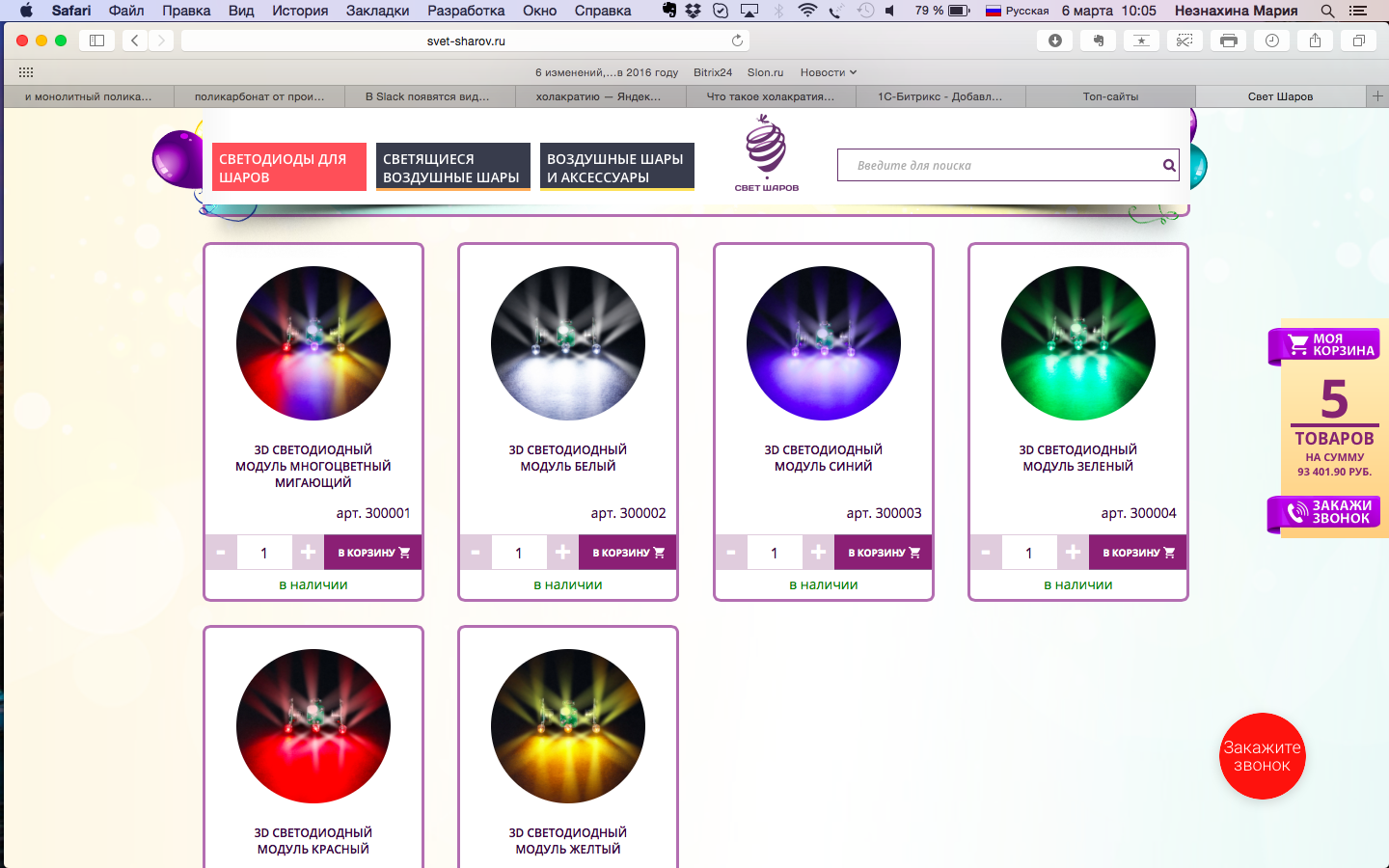Switch to the Топ-сайты tab
Image resolution: width=1389 pixels, height=868 pixels.
pyautogui.click(x=1110, y=96)
